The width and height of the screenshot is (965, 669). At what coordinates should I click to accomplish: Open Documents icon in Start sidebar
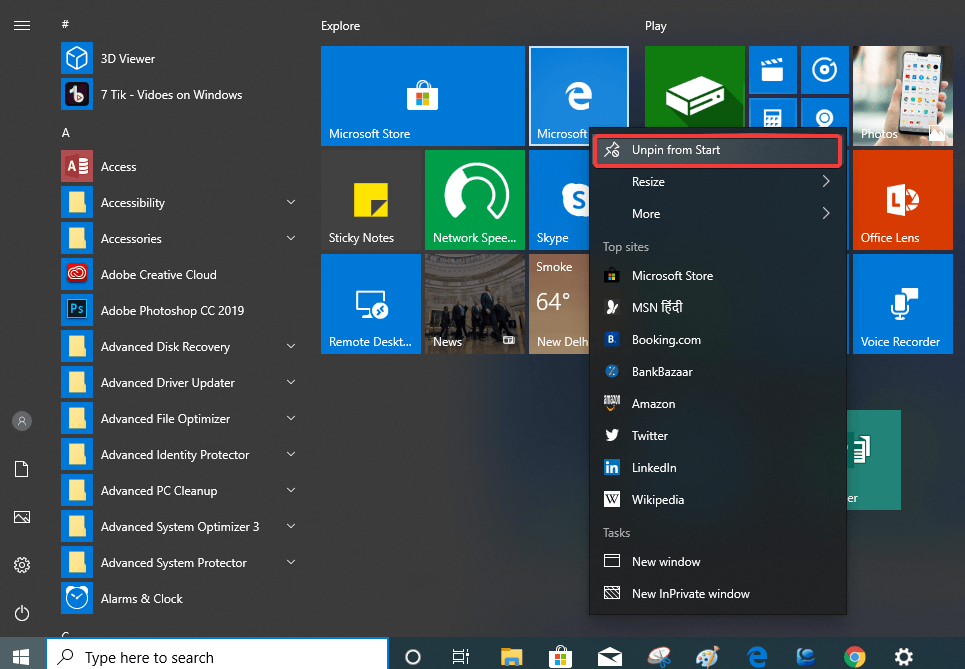pos(22,469)
